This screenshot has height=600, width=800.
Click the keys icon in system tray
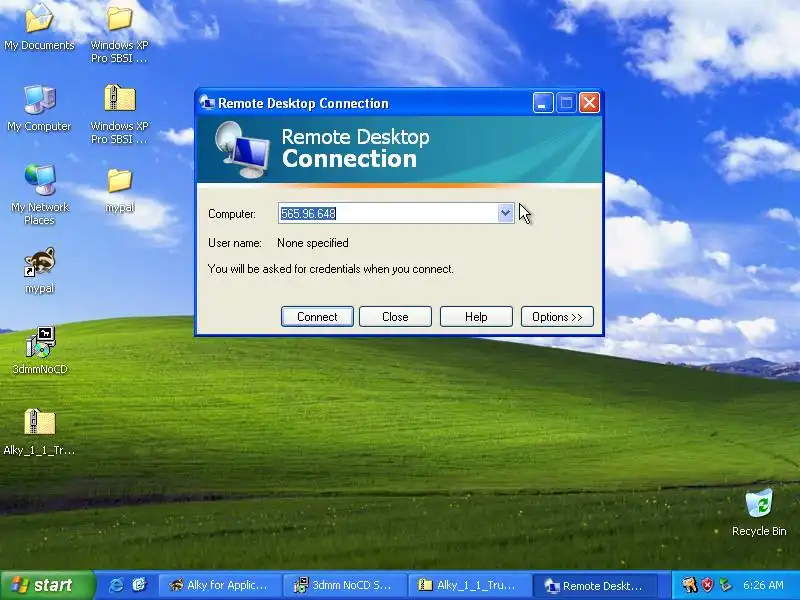pos(690,585)
